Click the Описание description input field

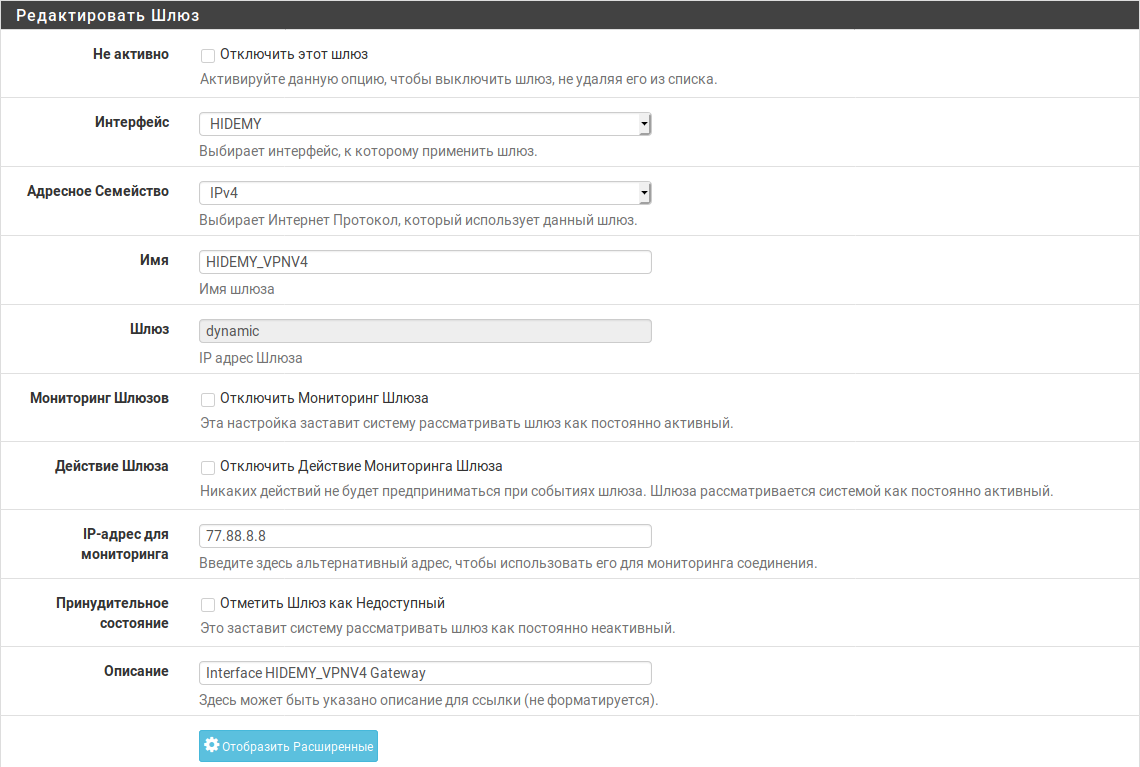(425, 673)
